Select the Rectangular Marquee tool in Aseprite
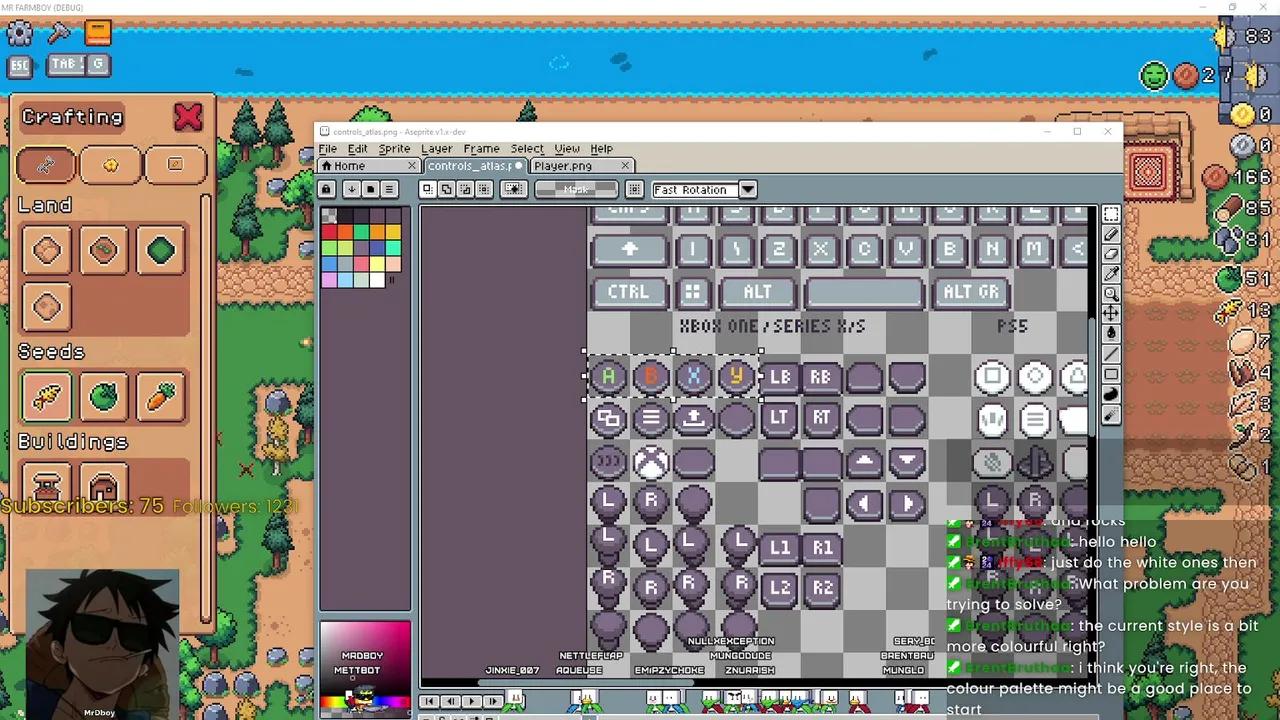1280x720 pixels. (x=1111, y=215)
